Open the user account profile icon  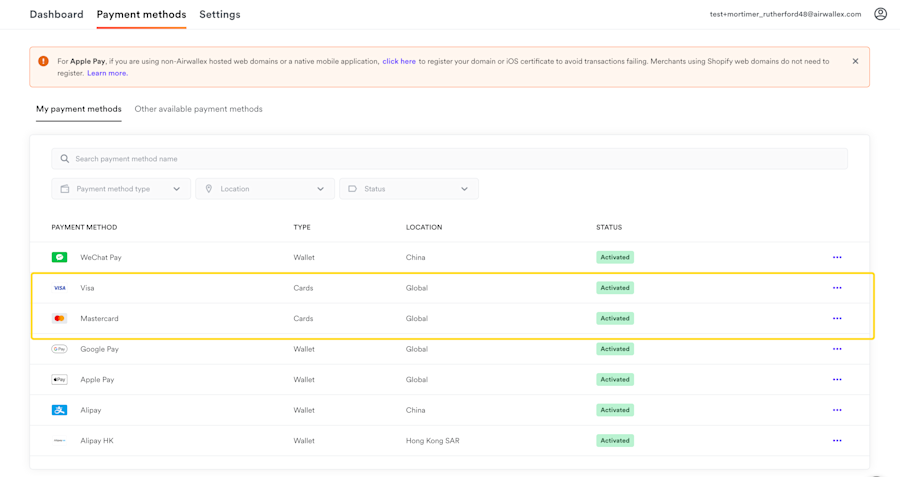(x=880, y=14)
